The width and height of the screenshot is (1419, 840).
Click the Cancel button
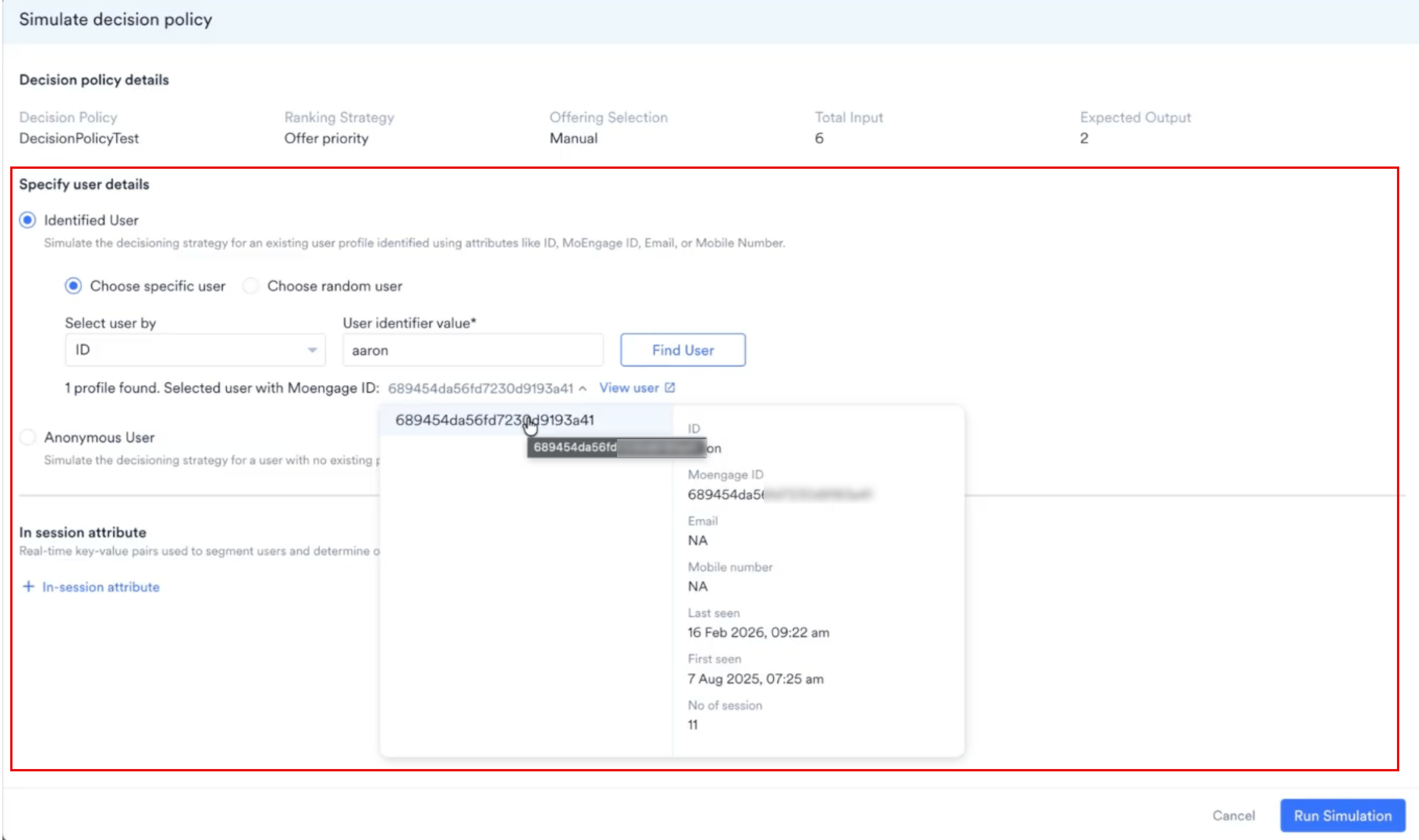click(x=1233, y=816)
